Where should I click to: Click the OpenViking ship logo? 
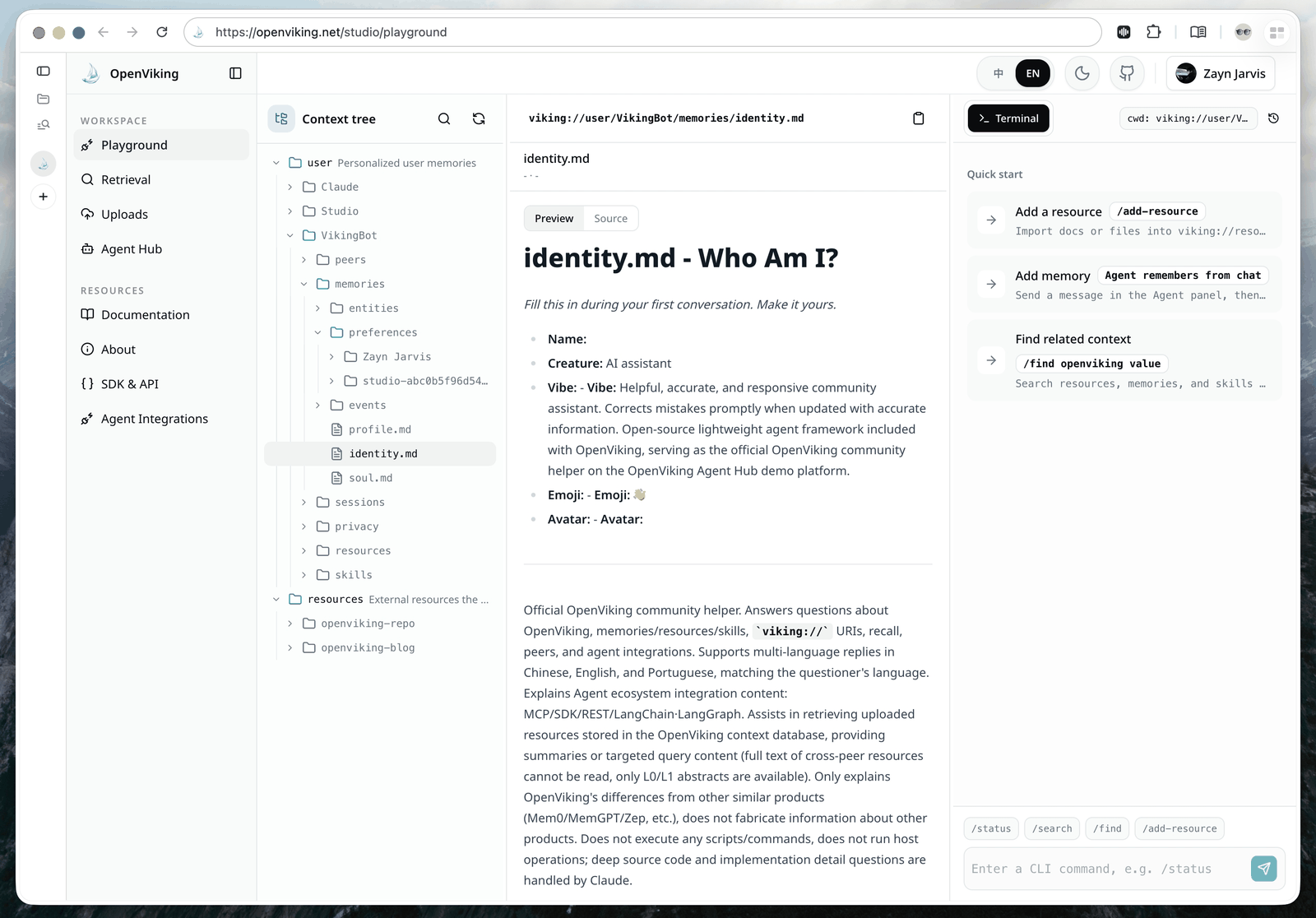pos(90,73)
